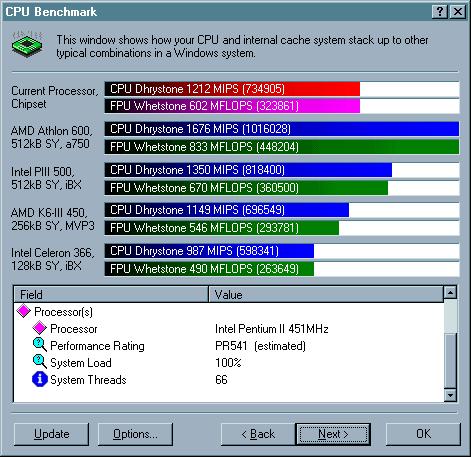Click the window description text

click(x=242, y=46)
